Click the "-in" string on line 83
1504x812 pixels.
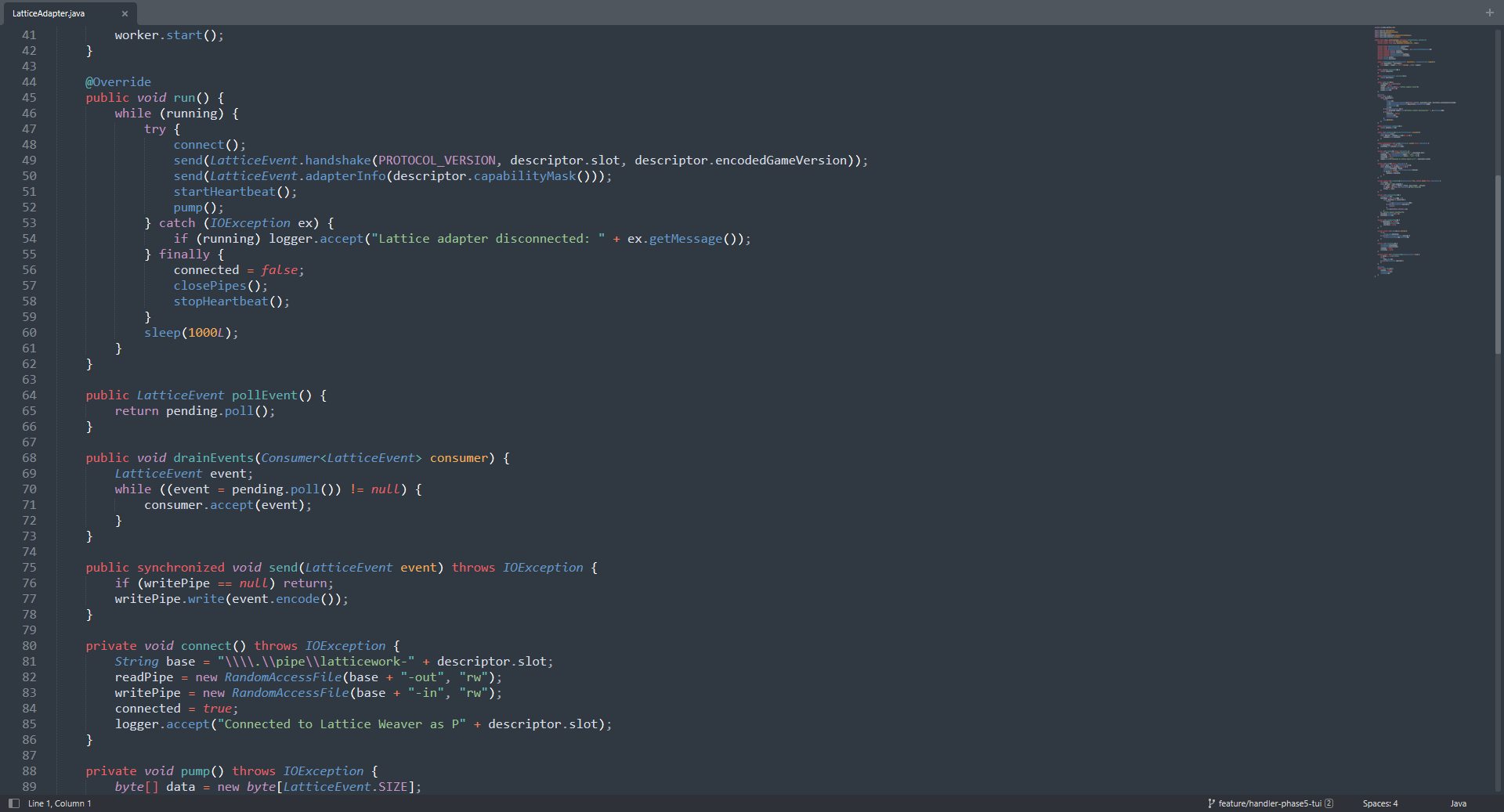coord(426,693)
